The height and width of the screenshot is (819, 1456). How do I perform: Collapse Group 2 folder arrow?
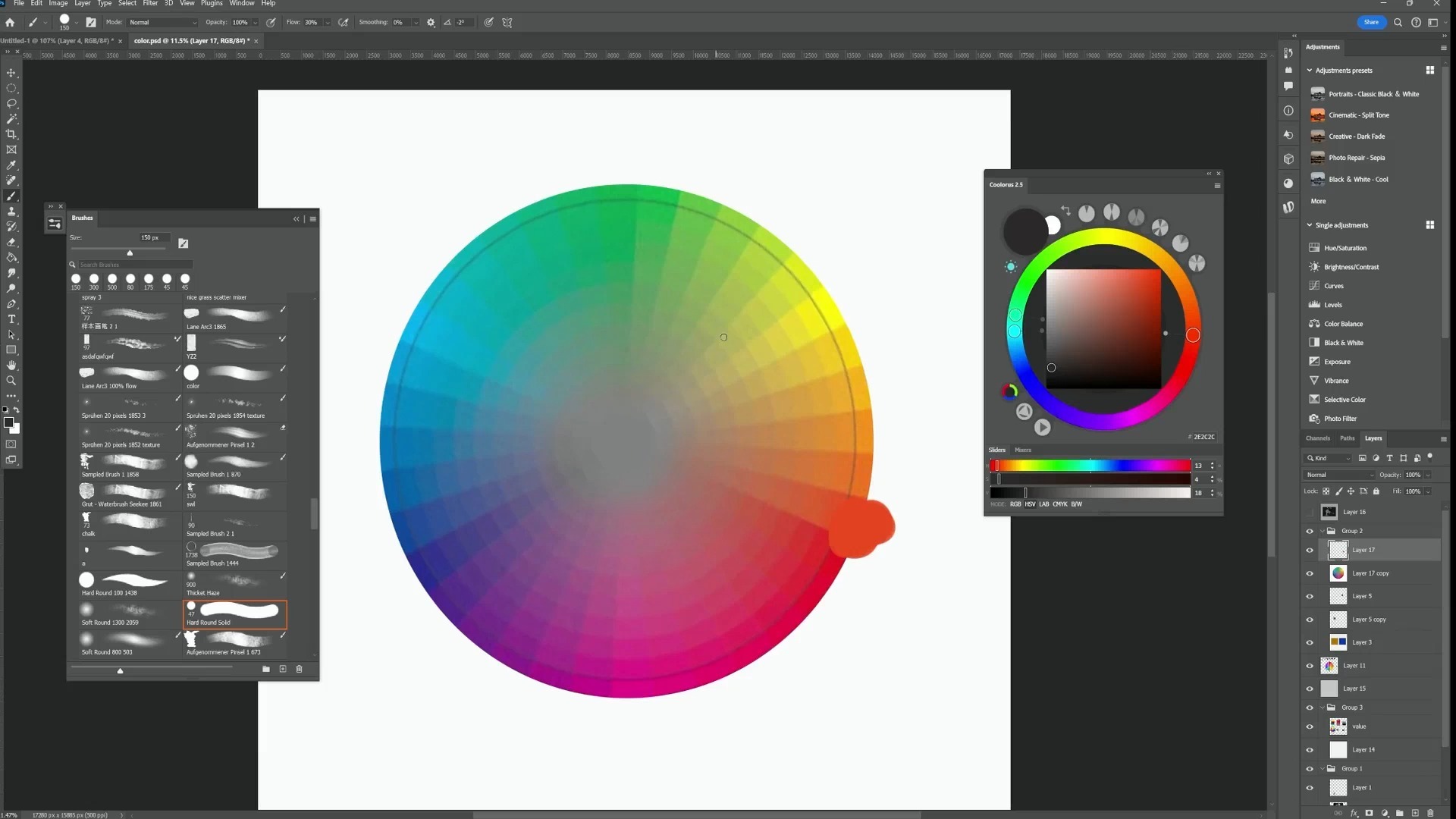point(1323,531)
